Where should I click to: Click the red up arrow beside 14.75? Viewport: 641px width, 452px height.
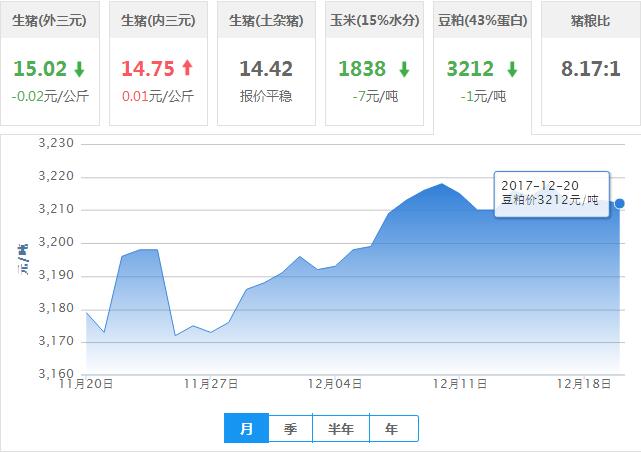187,68
